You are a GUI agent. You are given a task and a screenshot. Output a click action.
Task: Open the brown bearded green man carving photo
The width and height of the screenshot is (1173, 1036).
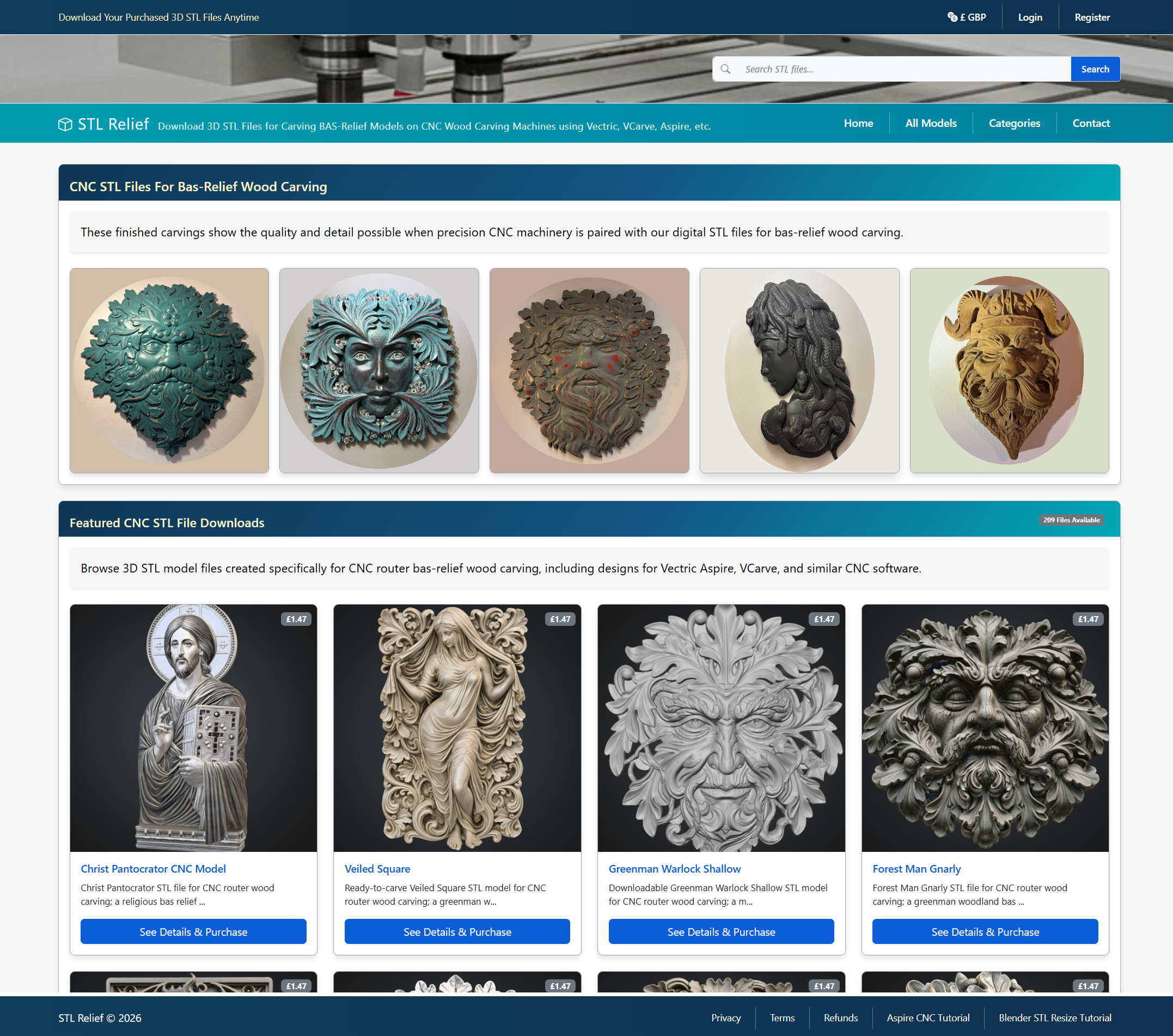(x=589, y=371)
